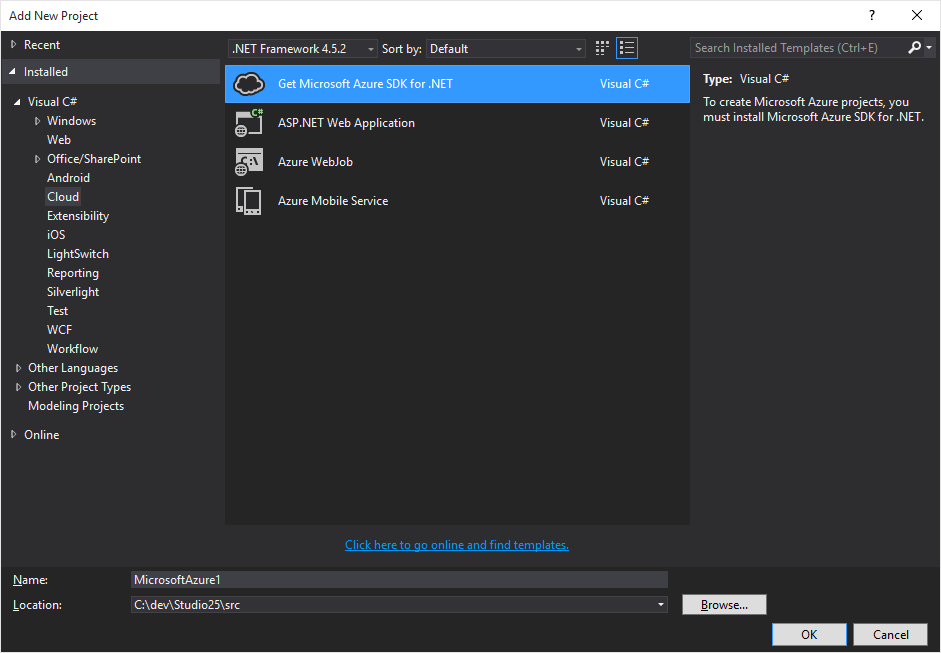Open the search options dropdown arrow
Viewport: 941px width, 653px height.
tap(928, 47)
